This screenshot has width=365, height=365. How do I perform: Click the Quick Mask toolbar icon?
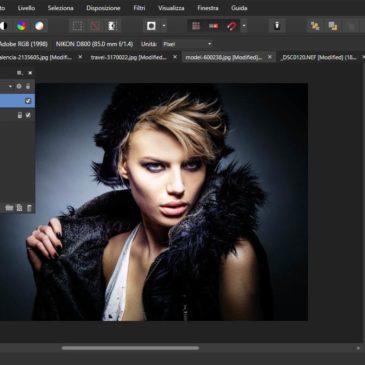(x=151, y=26)
